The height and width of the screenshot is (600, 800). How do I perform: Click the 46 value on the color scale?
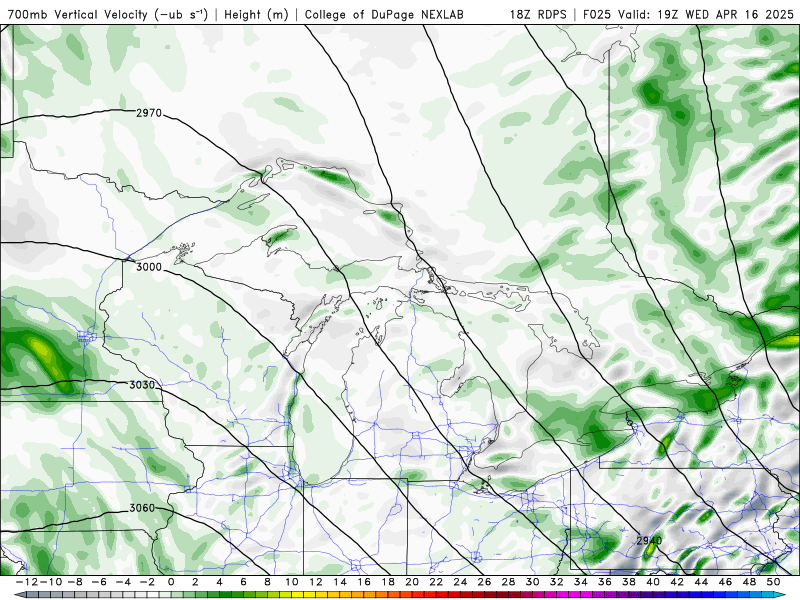(725, 582)
